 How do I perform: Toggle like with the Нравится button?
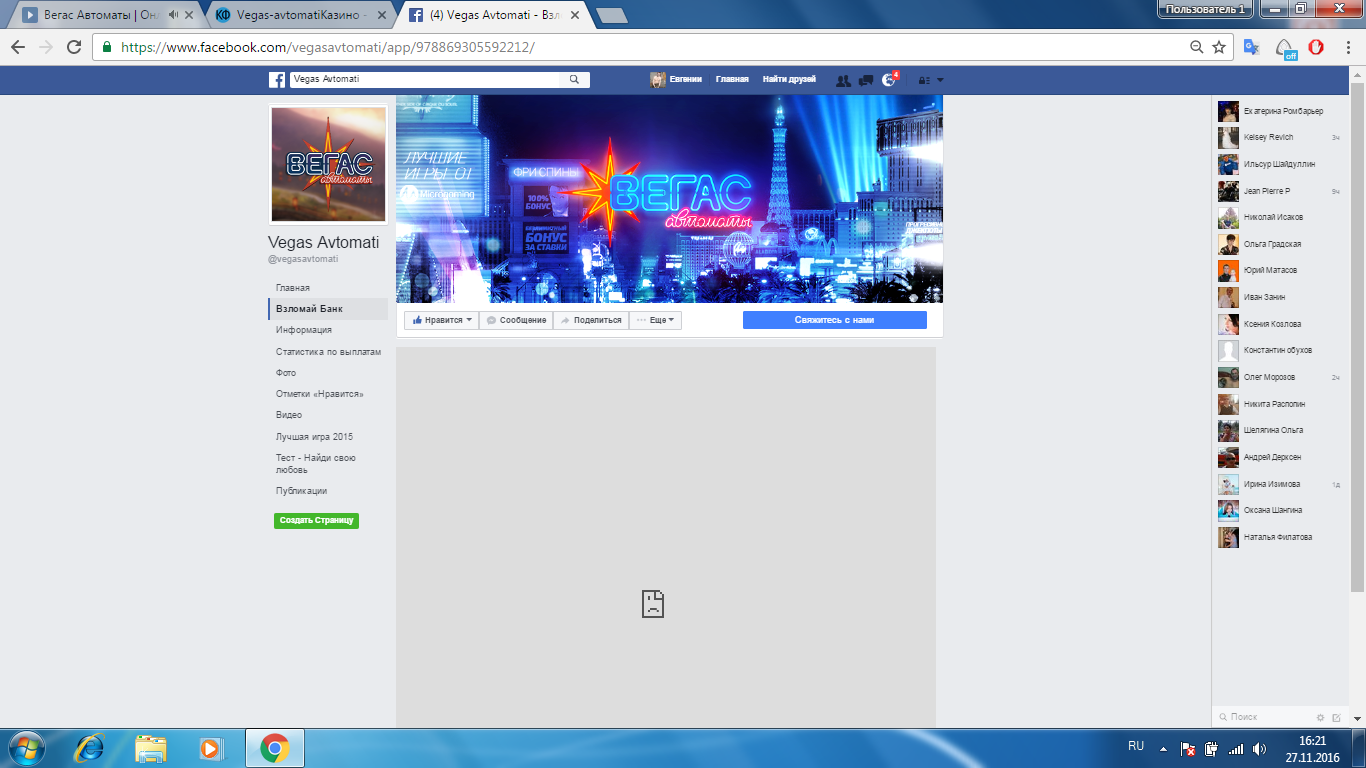coord(441,320)
